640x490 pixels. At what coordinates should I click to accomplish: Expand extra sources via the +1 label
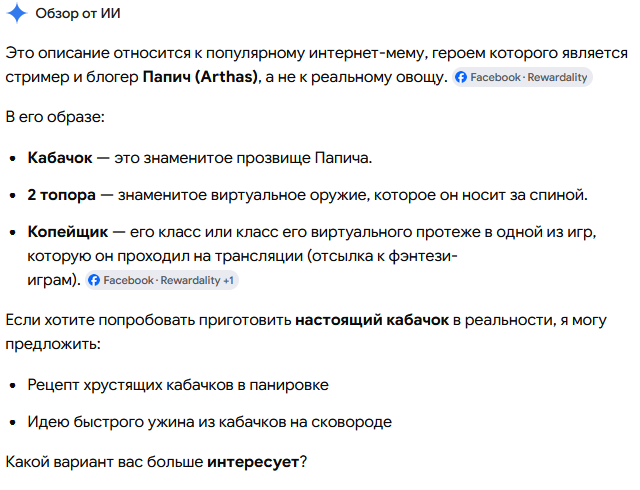229,280
